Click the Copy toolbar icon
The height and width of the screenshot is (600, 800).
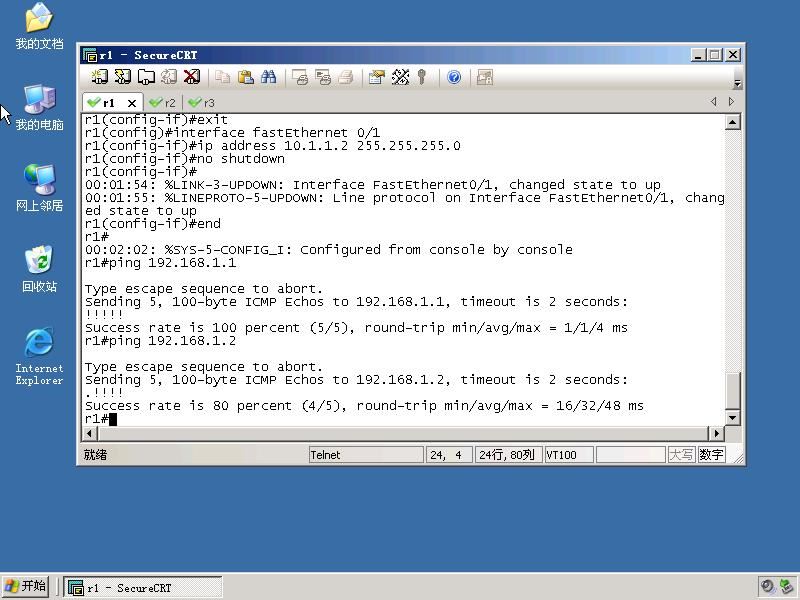click(x=222, y=77)
